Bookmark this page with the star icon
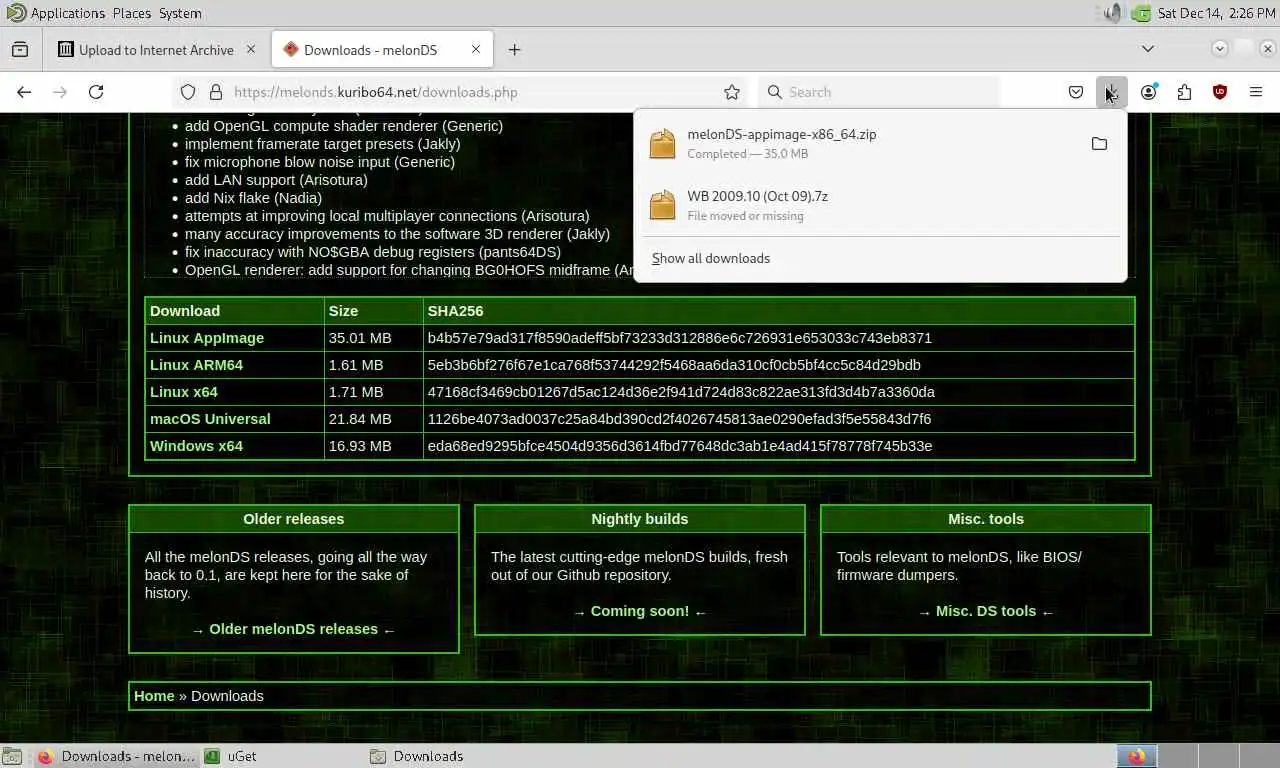Image resolution: width=1280 pixels, height=768 pixels. (x=732, y=92)
